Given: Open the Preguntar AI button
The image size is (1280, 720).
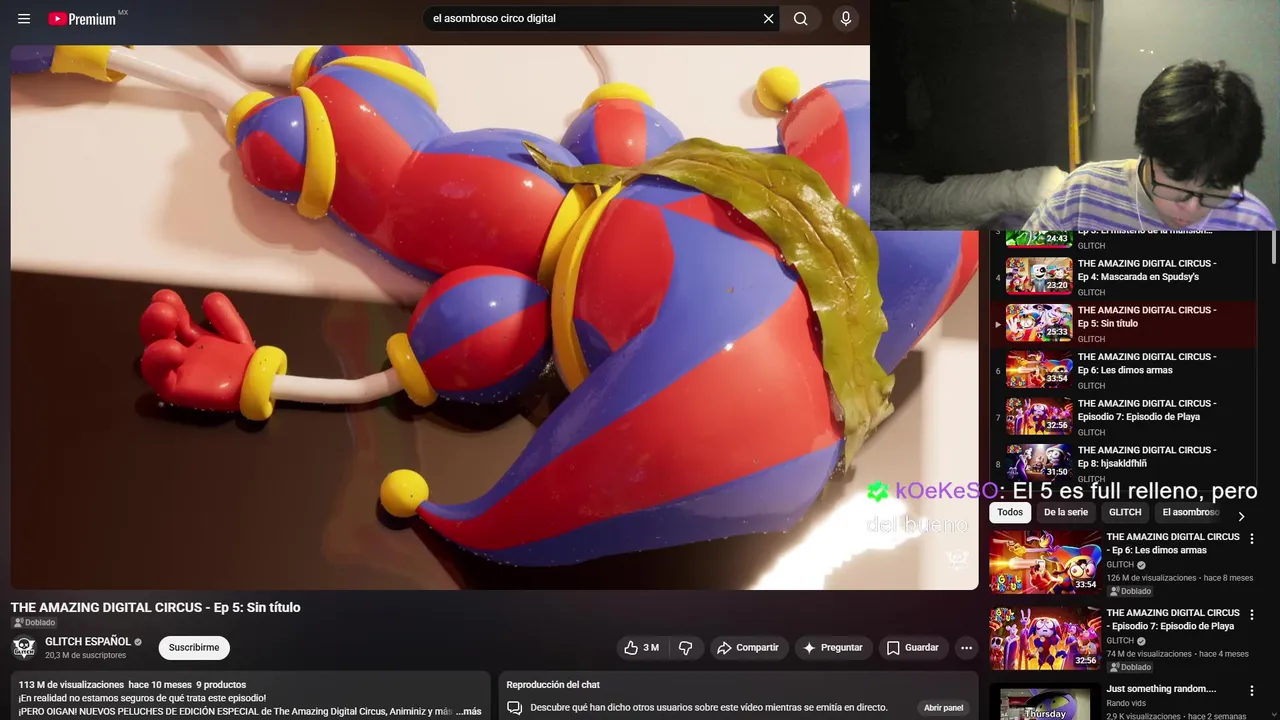Looking at the screenshot, I should coord(833,648).
